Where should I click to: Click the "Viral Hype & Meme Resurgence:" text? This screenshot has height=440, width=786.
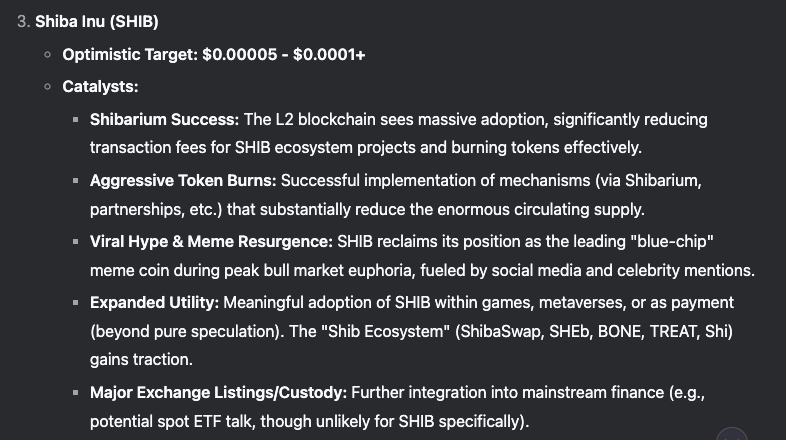(x=211, y=241)
